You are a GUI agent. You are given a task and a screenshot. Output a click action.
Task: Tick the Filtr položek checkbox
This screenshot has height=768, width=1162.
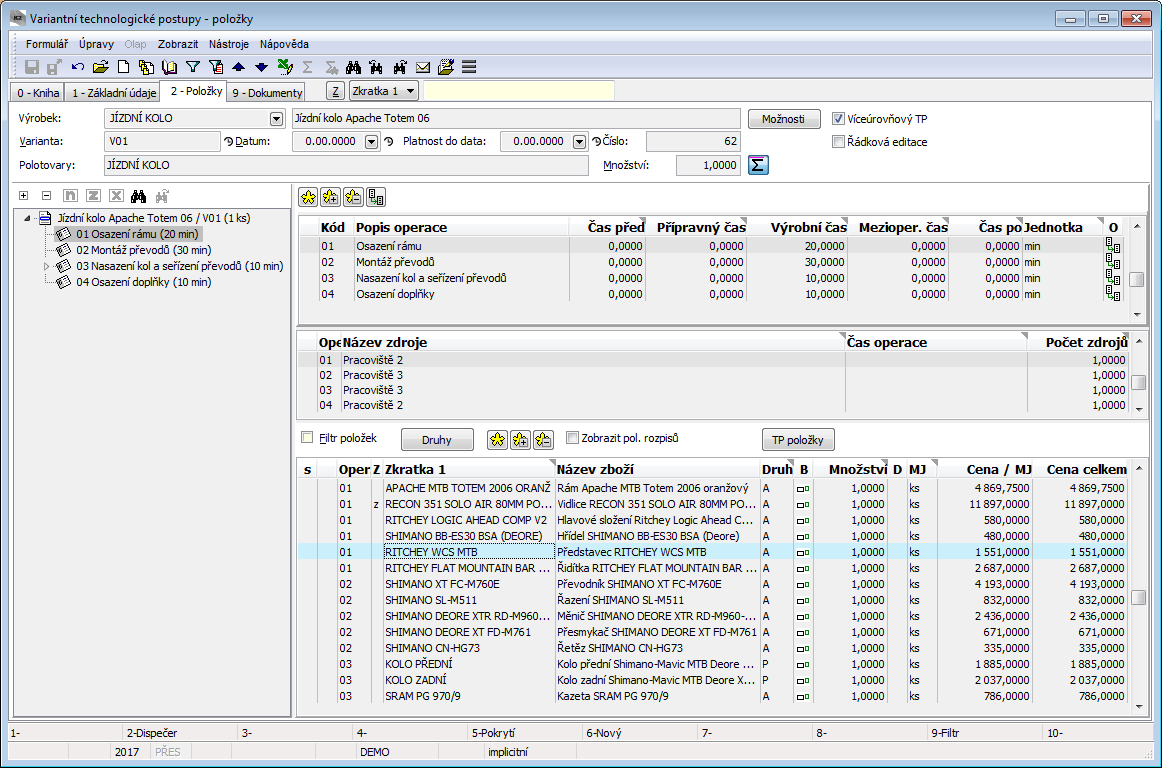[308, 437]
